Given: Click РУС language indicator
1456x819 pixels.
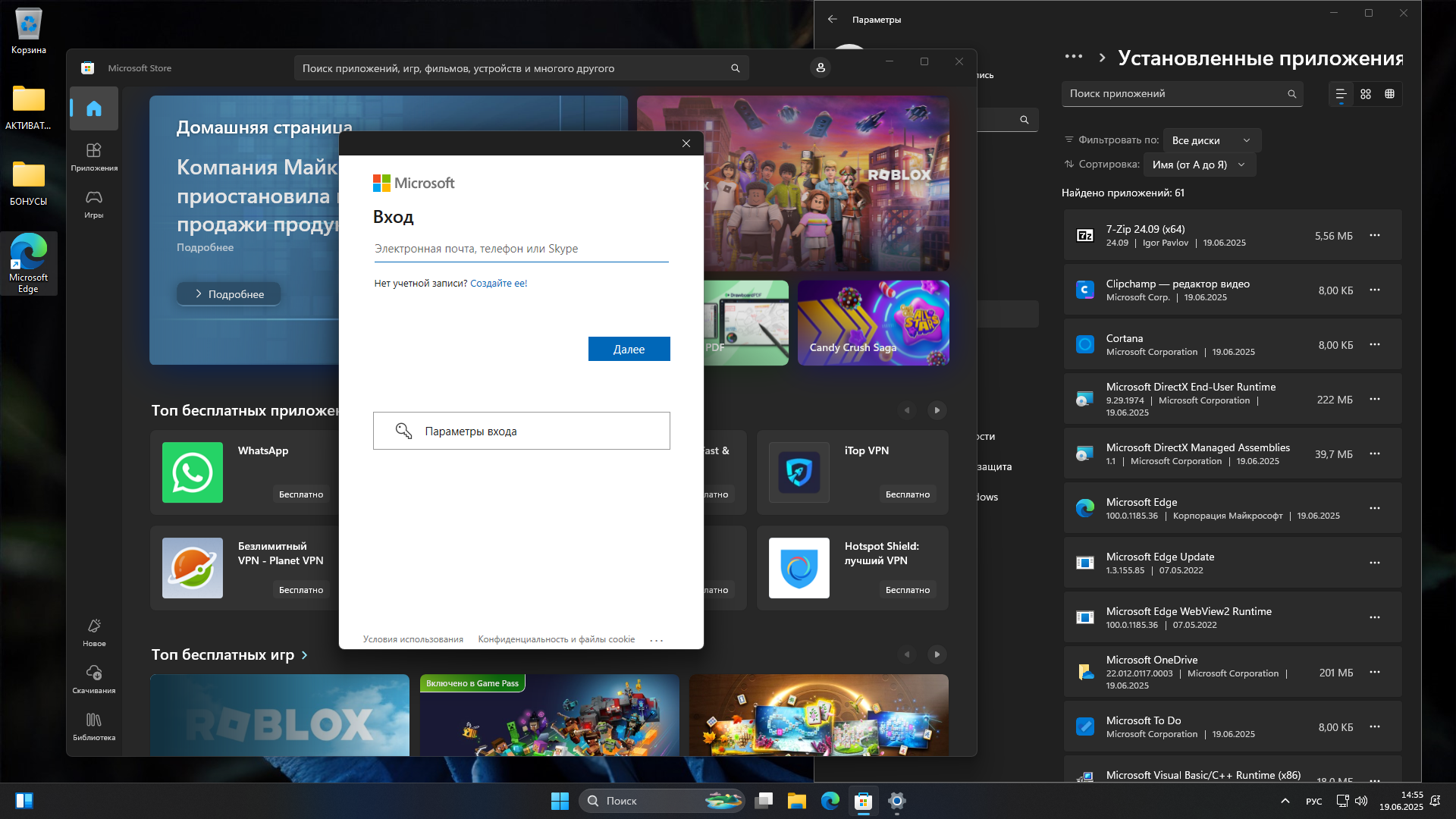Looking at the screenshot, I should point(1314,802).
